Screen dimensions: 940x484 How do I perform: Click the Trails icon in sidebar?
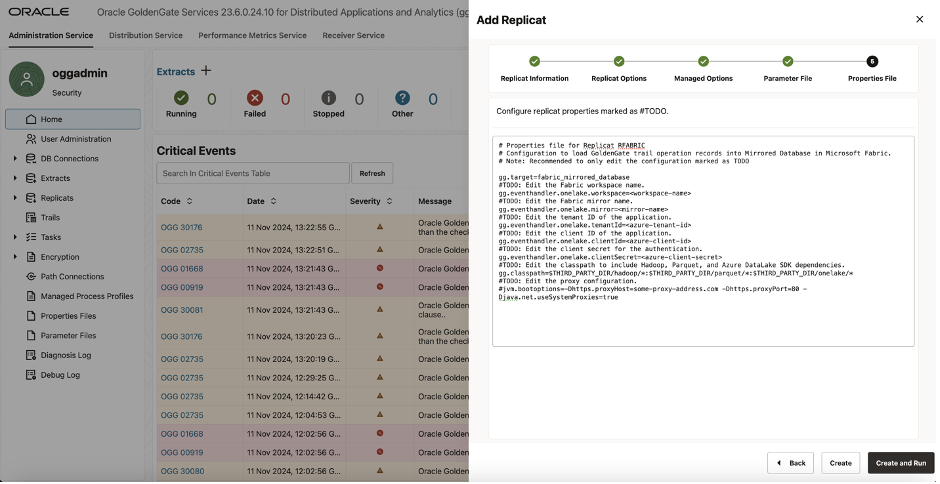point(31,217)
